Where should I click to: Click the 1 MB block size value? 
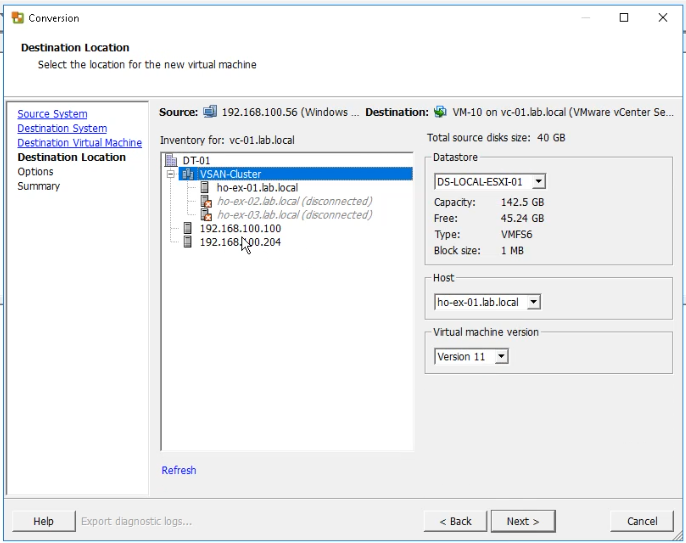pyautogui.click(x=512, y=250)
